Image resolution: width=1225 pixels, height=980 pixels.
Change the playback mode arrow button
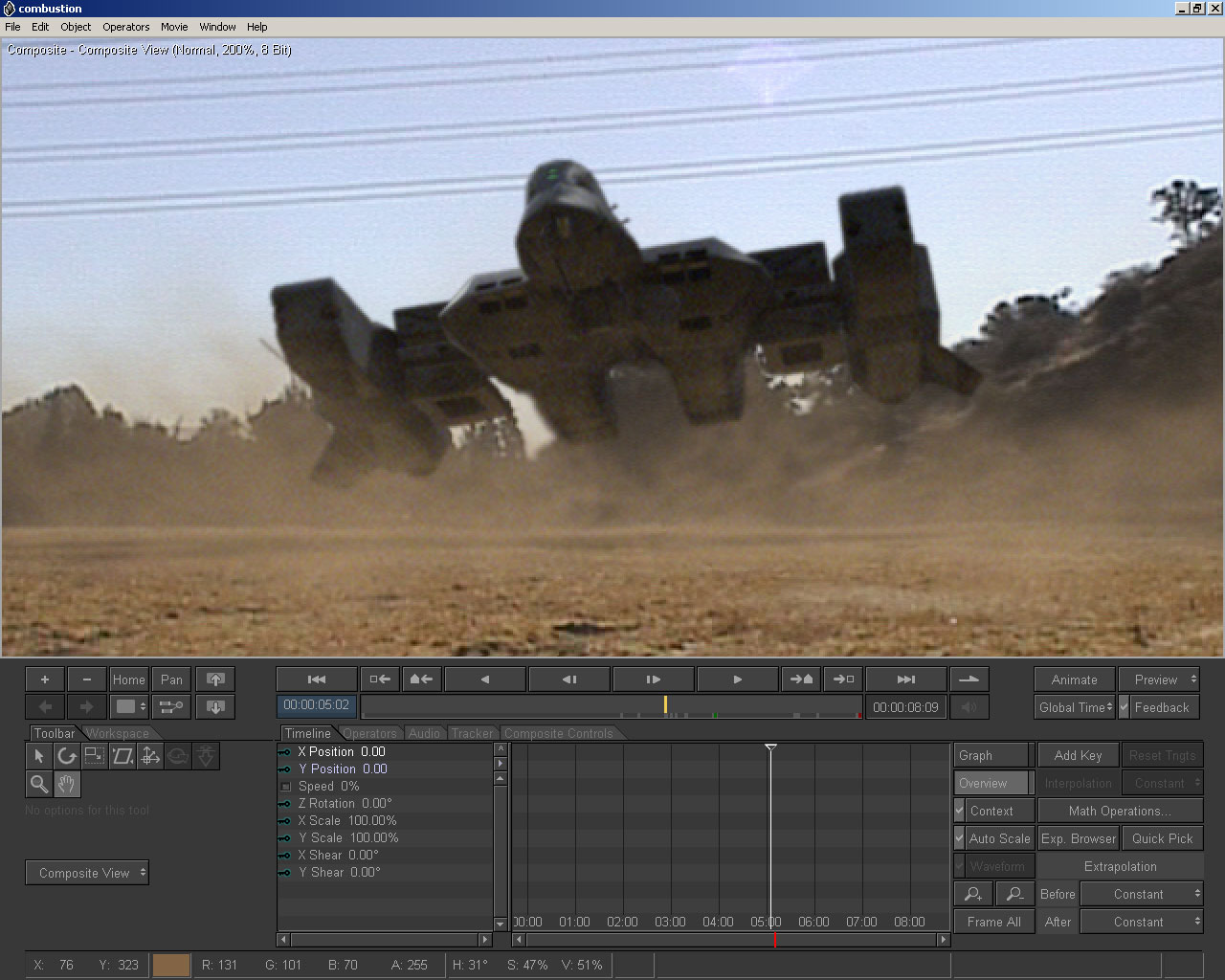pos(969,679)
